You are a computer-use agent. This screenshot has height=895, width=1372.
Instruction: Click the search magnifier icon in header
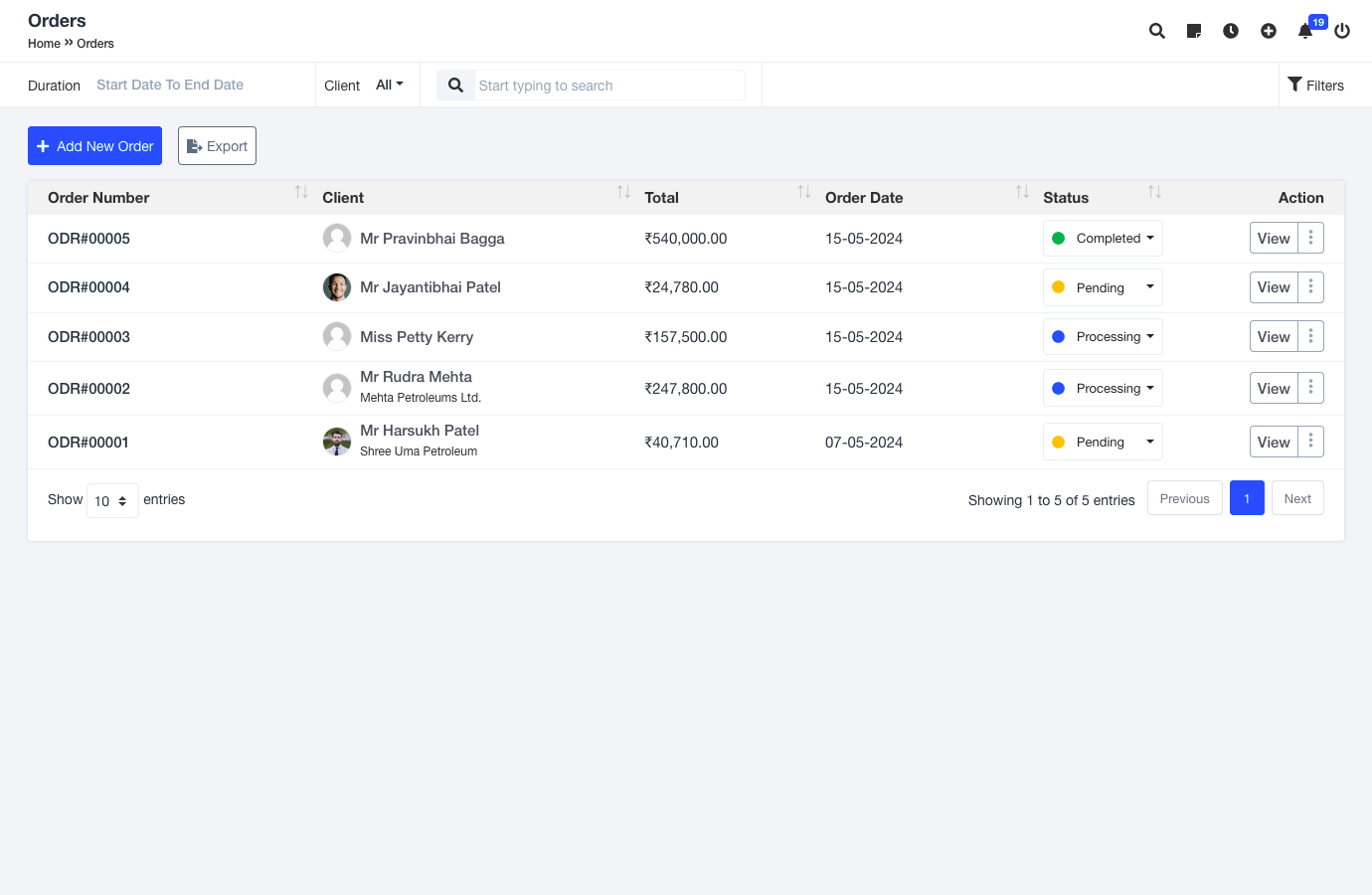tap(1157, 31)
